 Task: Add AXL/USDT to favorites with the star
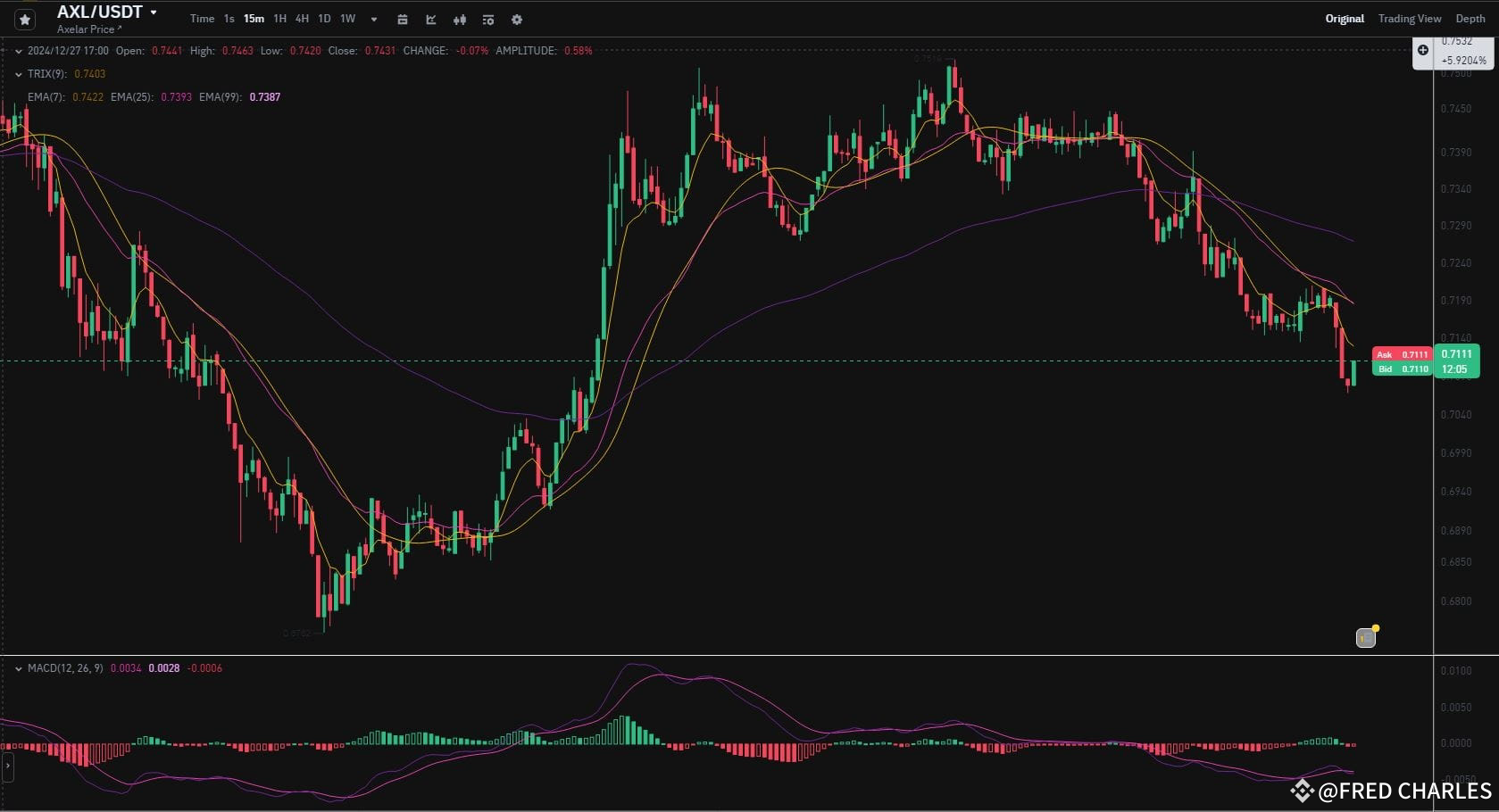(25, 19)
